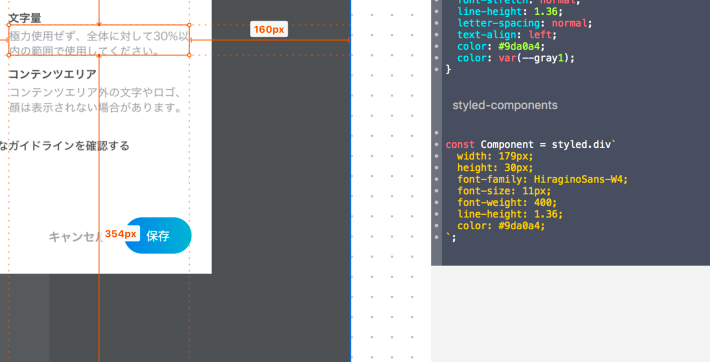710x362 pixels.
Task: Open the ガイドラインを確認する link
Action: [x=65, y=146]
